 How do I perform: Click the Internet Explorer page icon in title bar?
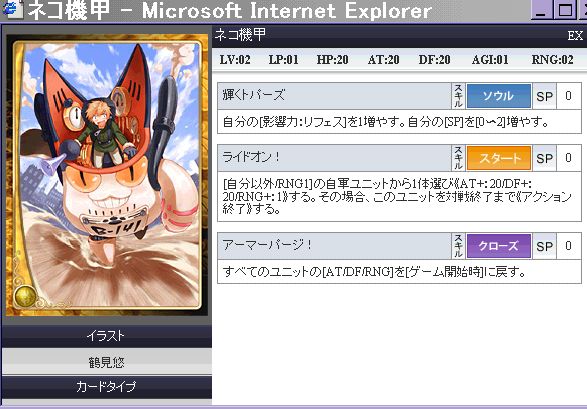coord(11,10)
